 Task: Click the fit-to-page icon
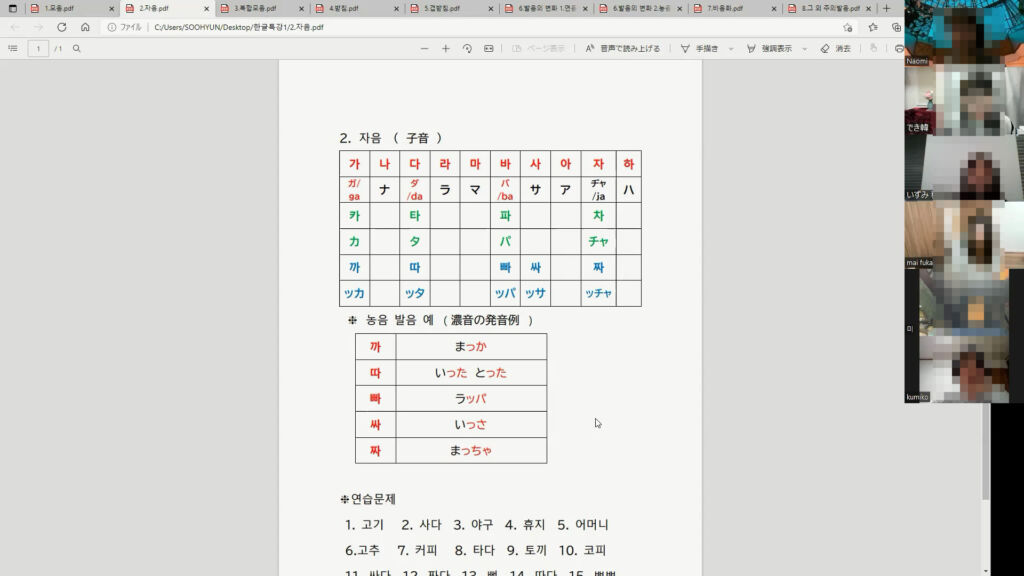(488, 48)
